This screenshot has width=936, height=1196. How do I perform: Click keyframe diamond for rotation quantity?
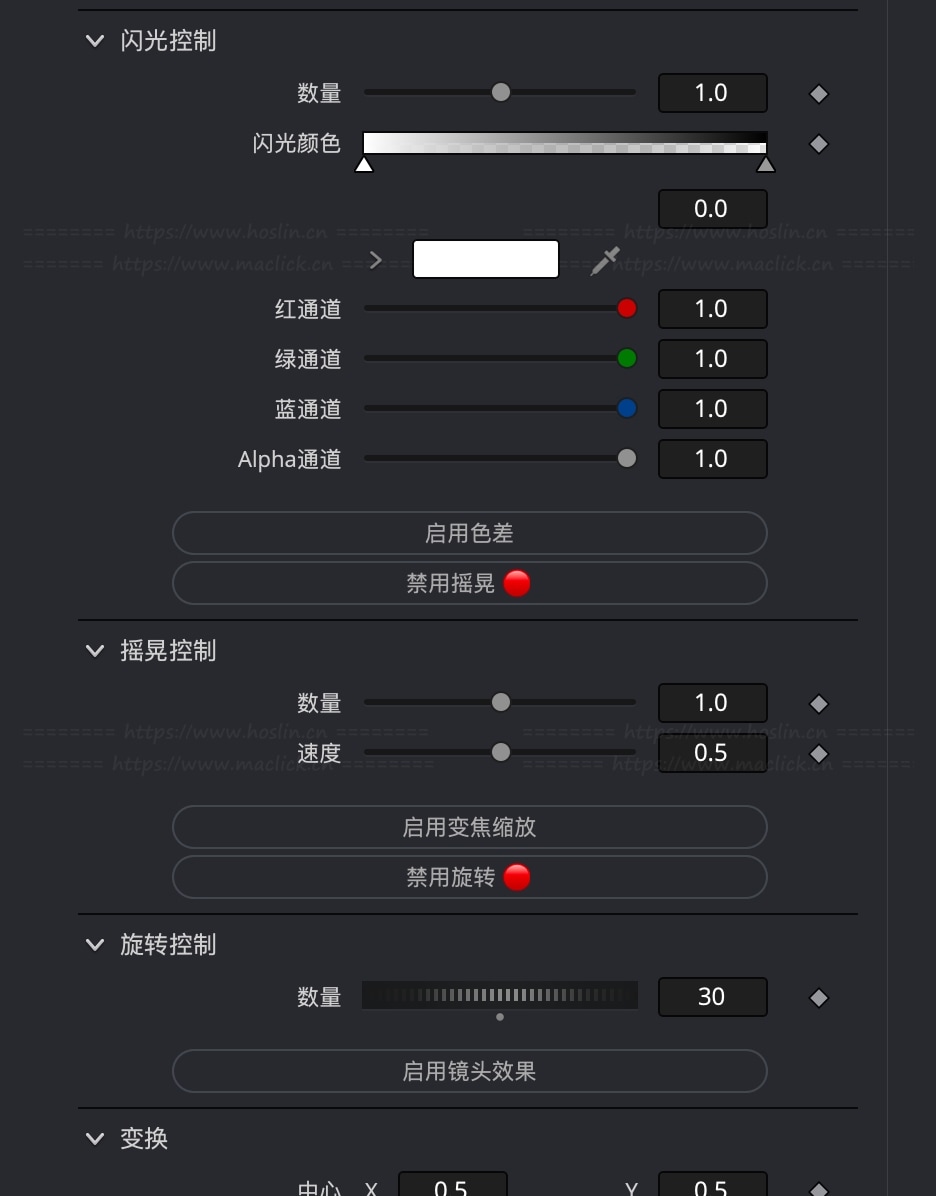tap(819, 998)
